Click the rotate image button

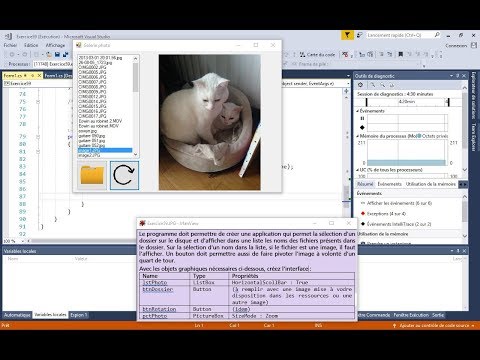[x=124, y=175]
